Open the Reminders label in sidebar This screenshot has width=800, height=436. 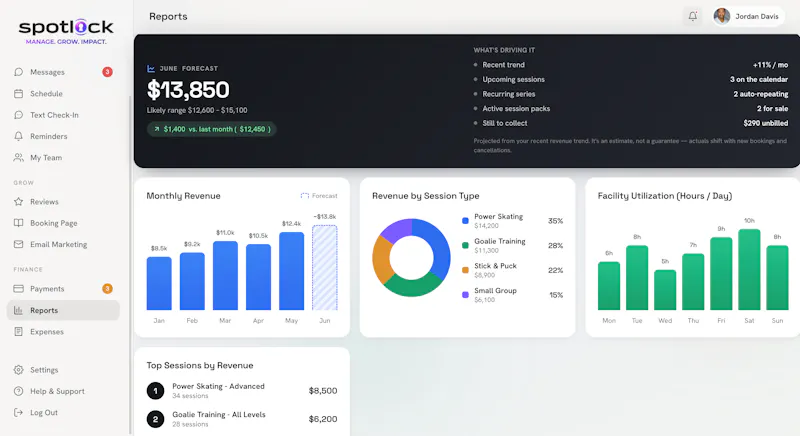[x=48, y=136]
